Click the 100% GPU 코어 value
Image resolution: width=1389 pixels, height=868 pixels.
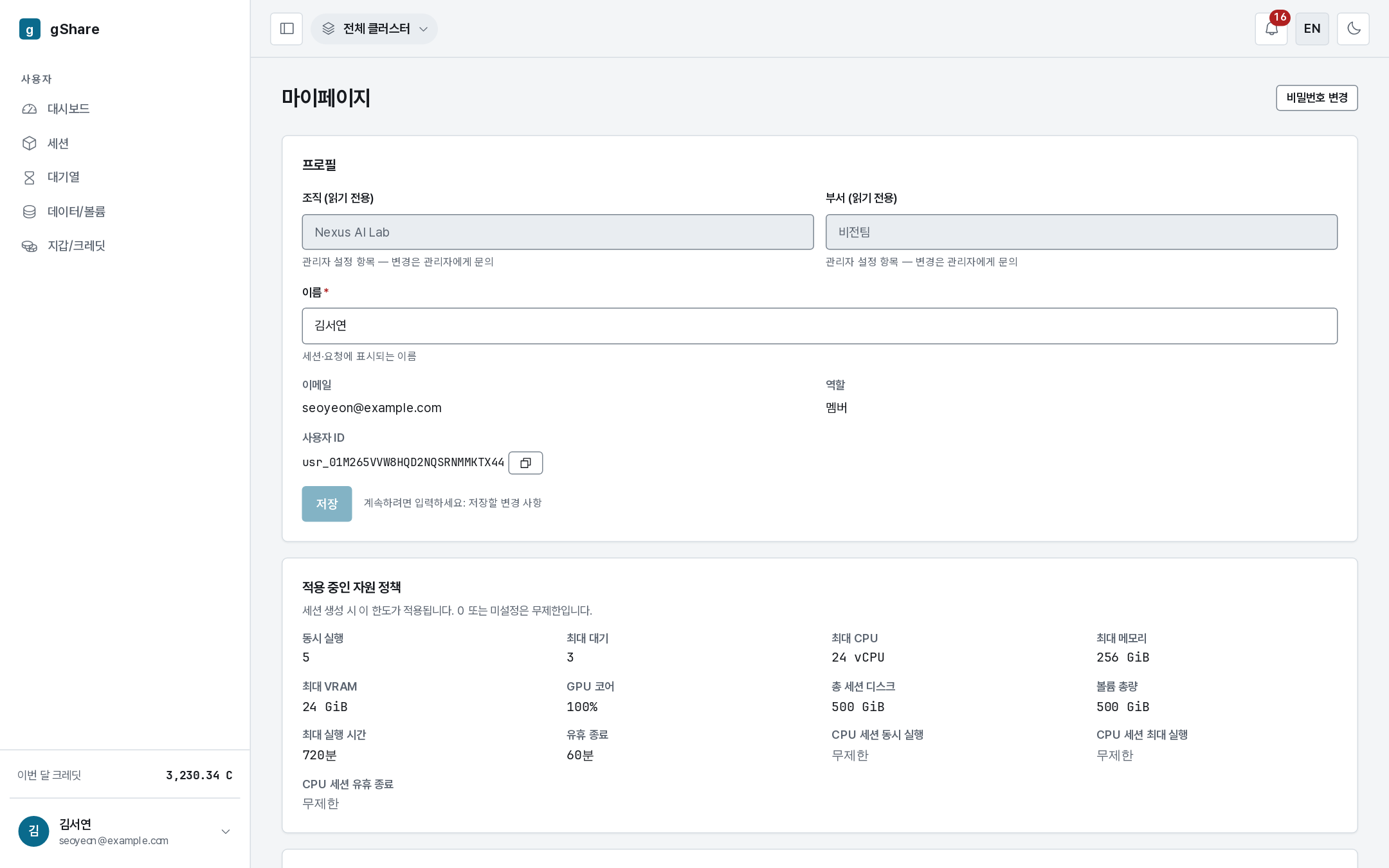coord(582,707)
